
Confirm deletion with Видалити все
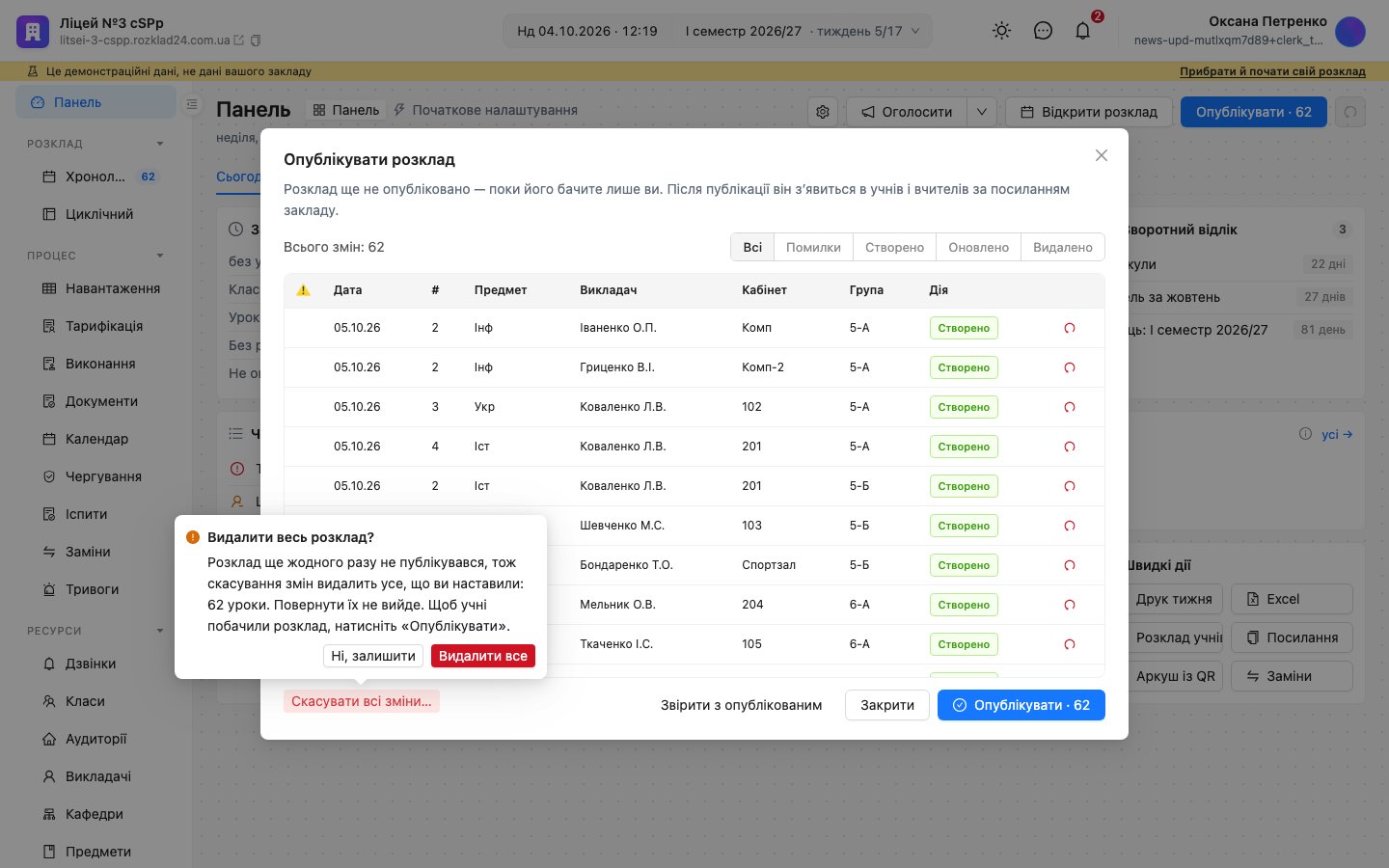click(483, 656)
